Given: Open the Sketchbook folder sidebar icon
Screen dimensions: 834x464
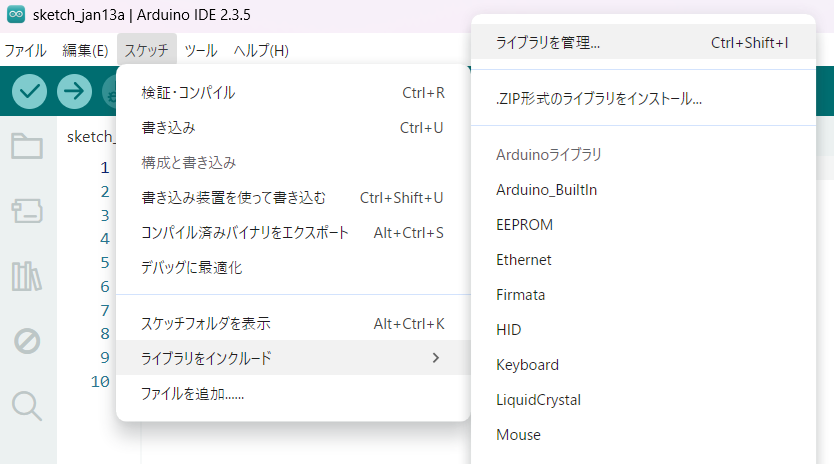Looking at the screenshot, I should click(x=27, y=147).
